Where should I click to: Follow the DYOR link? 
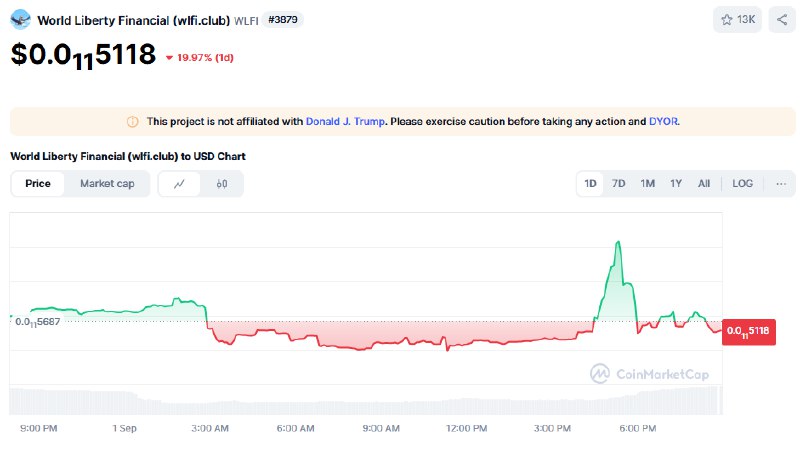click(x=663, y=121)
